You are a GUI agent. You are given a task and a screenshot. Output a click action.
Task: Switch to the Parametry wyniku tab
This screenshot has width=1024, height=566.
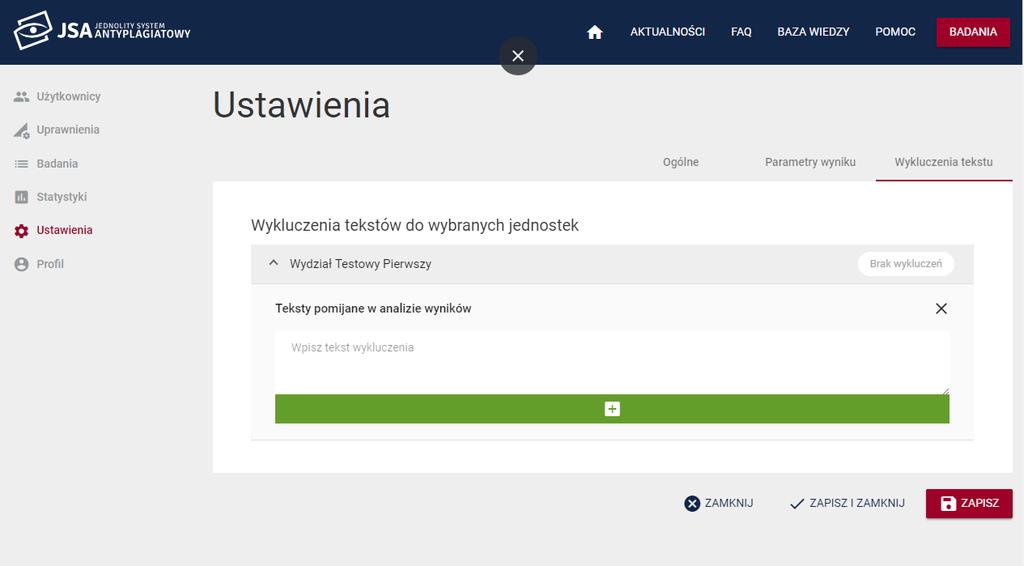tap(810, 162)
